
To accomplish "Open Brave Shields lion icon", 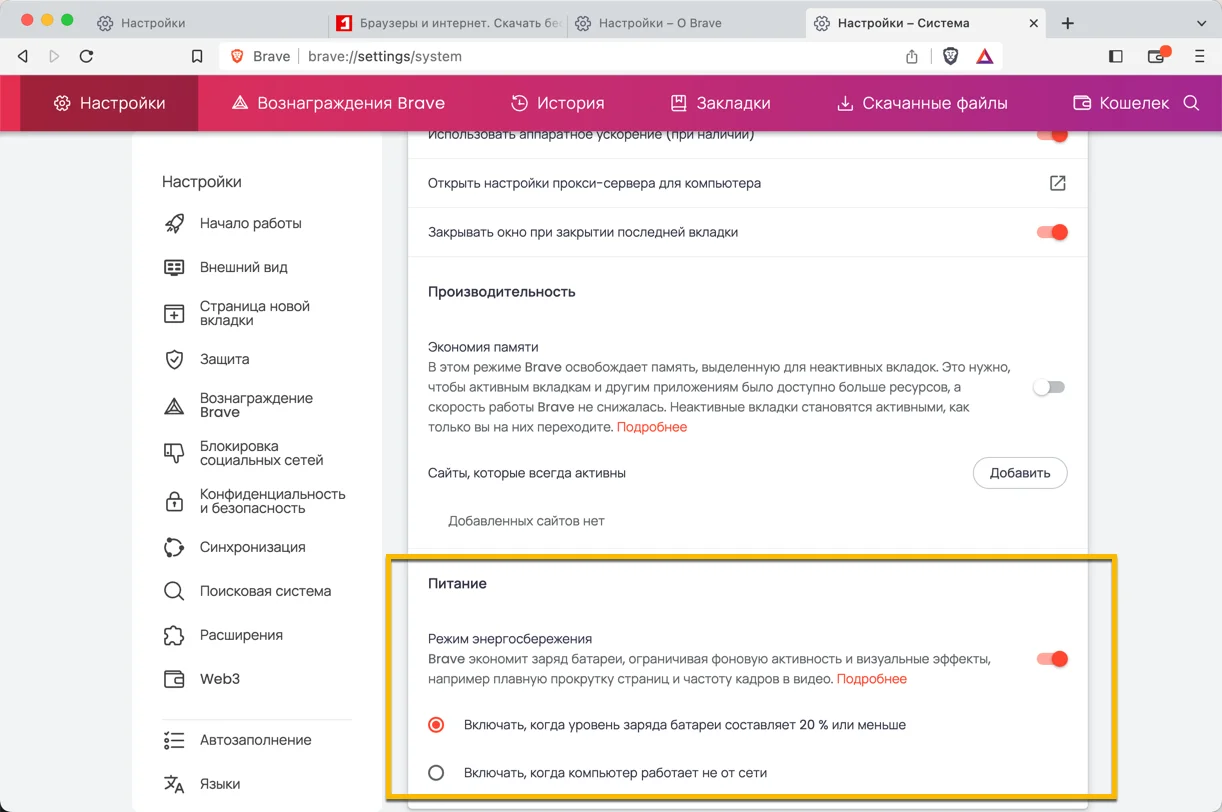I will [950, 57].
